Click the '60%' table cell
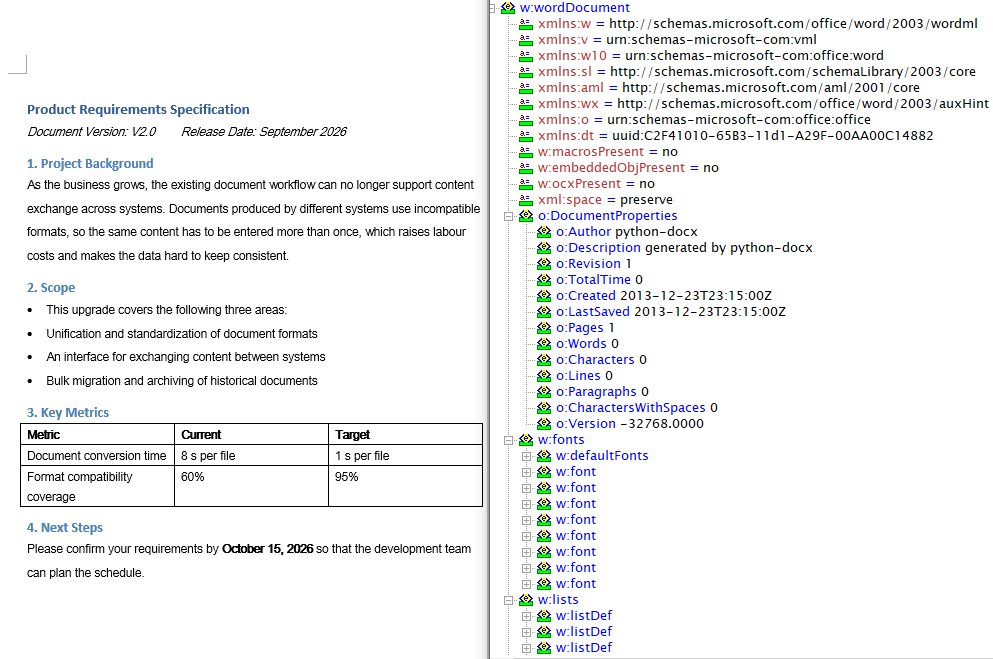Image resolution: width=993 pixels, height=659 pixels. point(251,487)
